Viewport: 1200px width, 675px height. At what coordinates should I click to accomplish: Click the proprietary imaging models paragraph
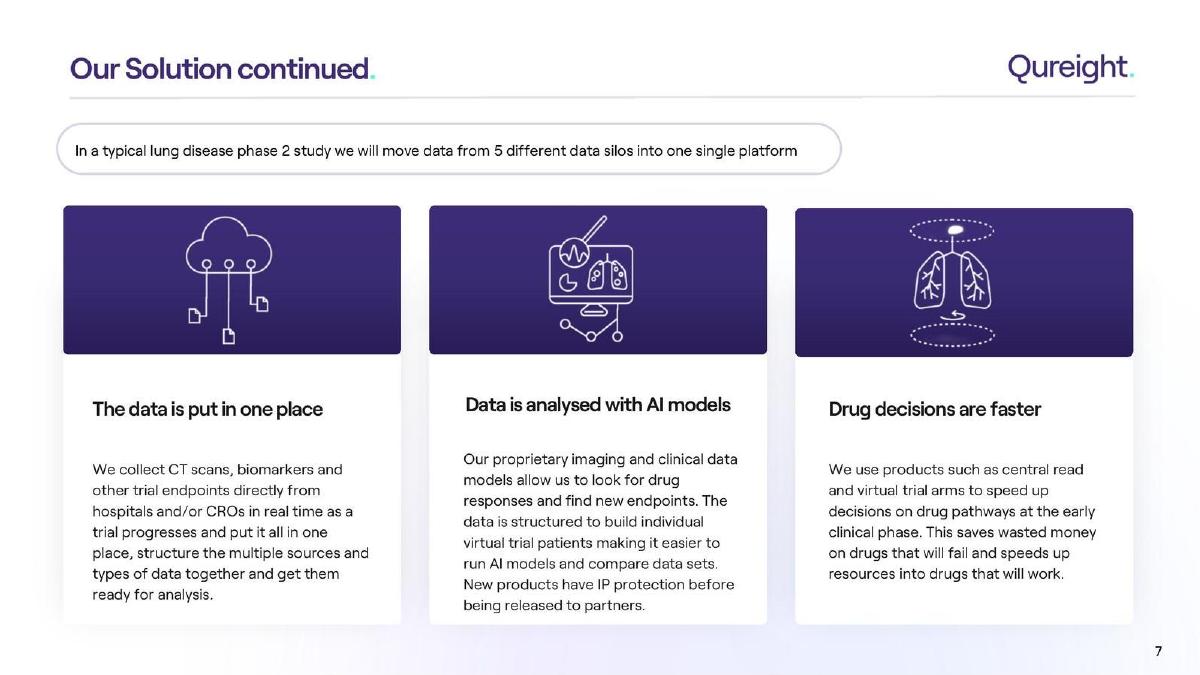point(601,532)
